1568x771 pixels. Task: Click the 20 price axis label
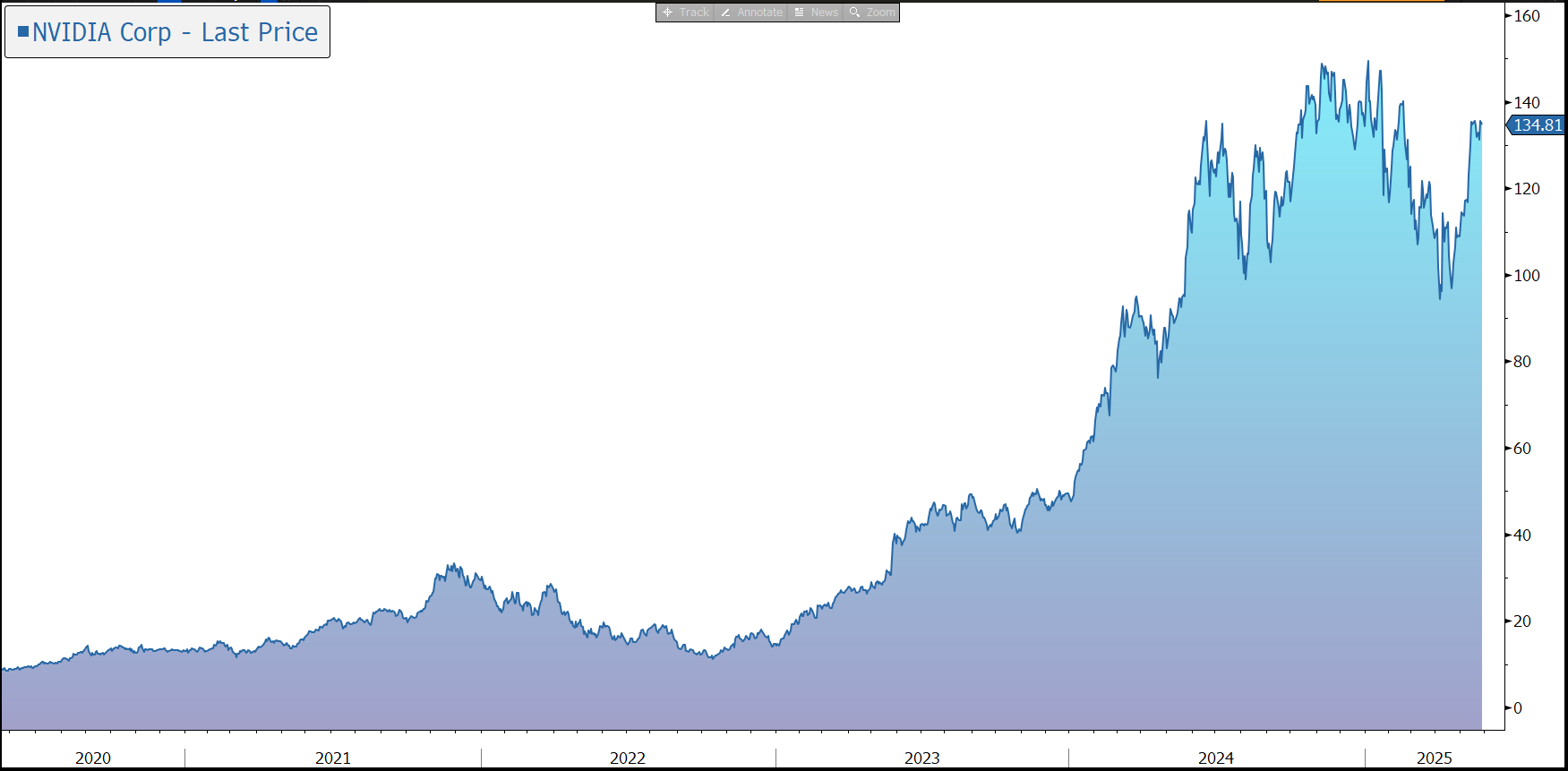coord(1522,621)
